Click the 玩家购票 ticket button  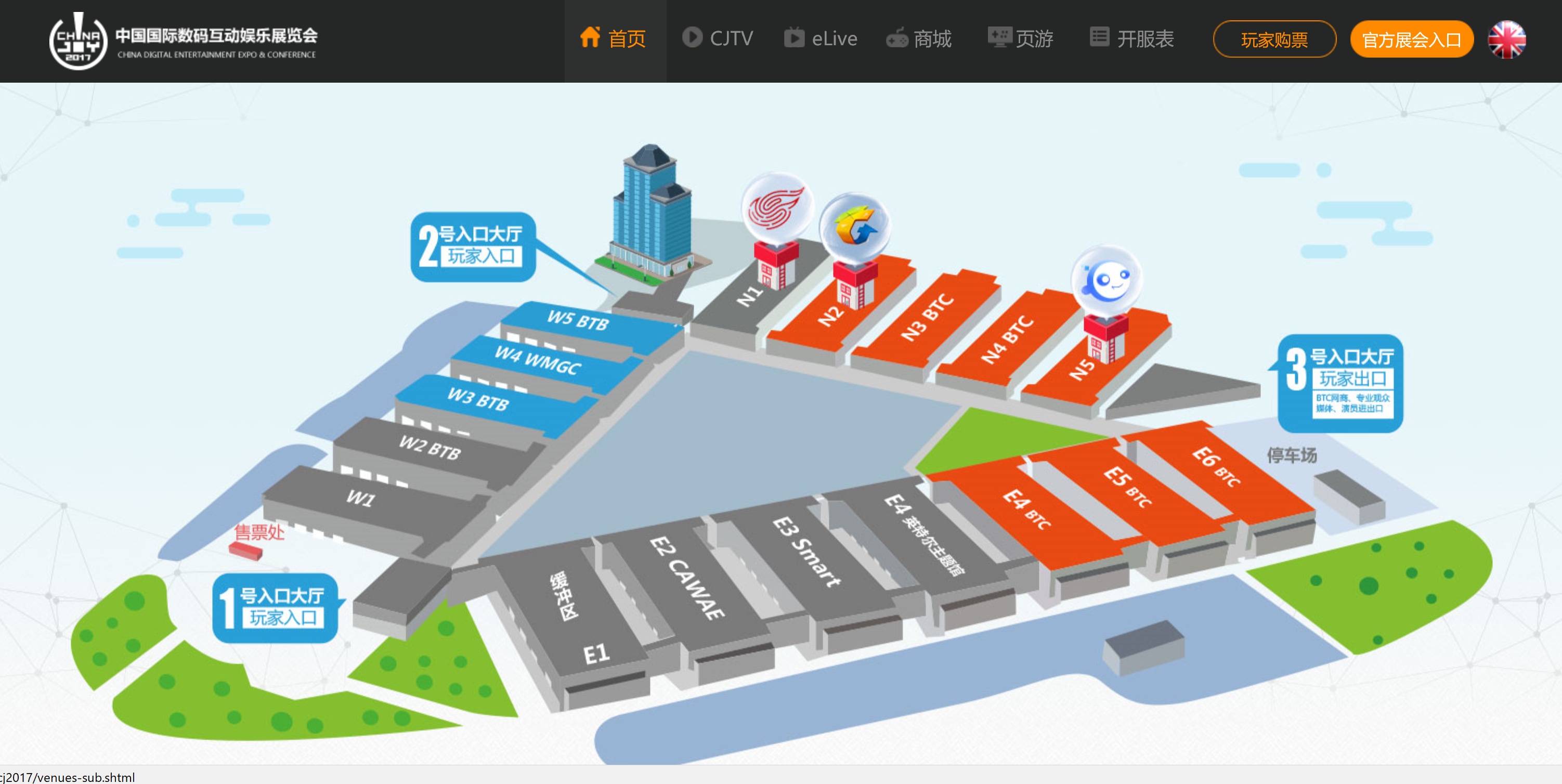tap(1274, 40)
